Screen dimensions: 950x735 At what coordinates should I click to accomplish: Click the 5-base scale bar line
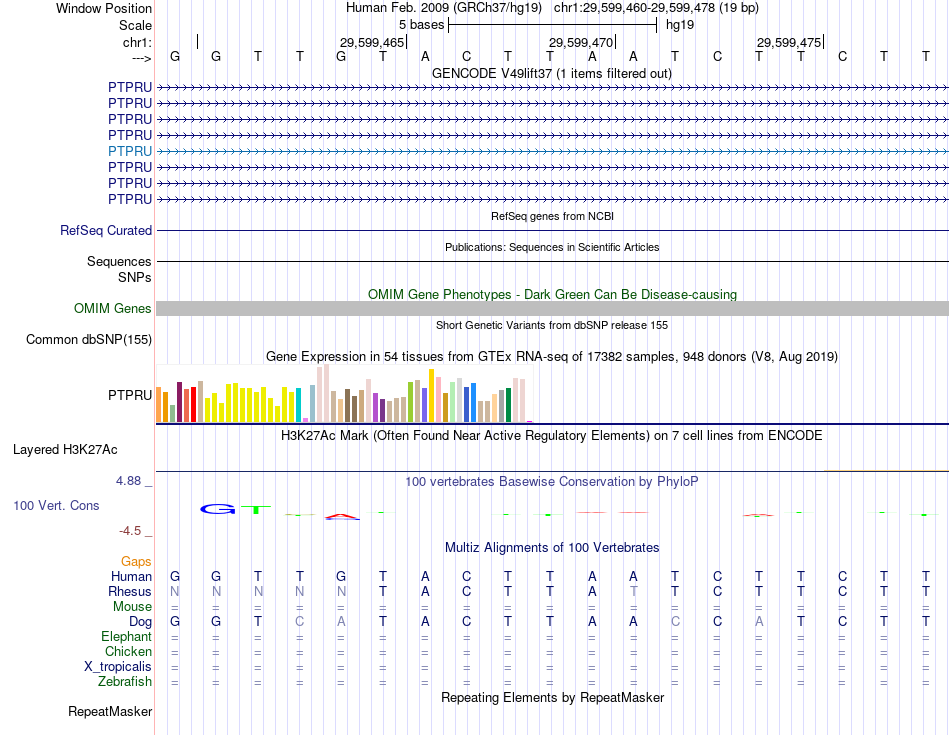[553, 25]
